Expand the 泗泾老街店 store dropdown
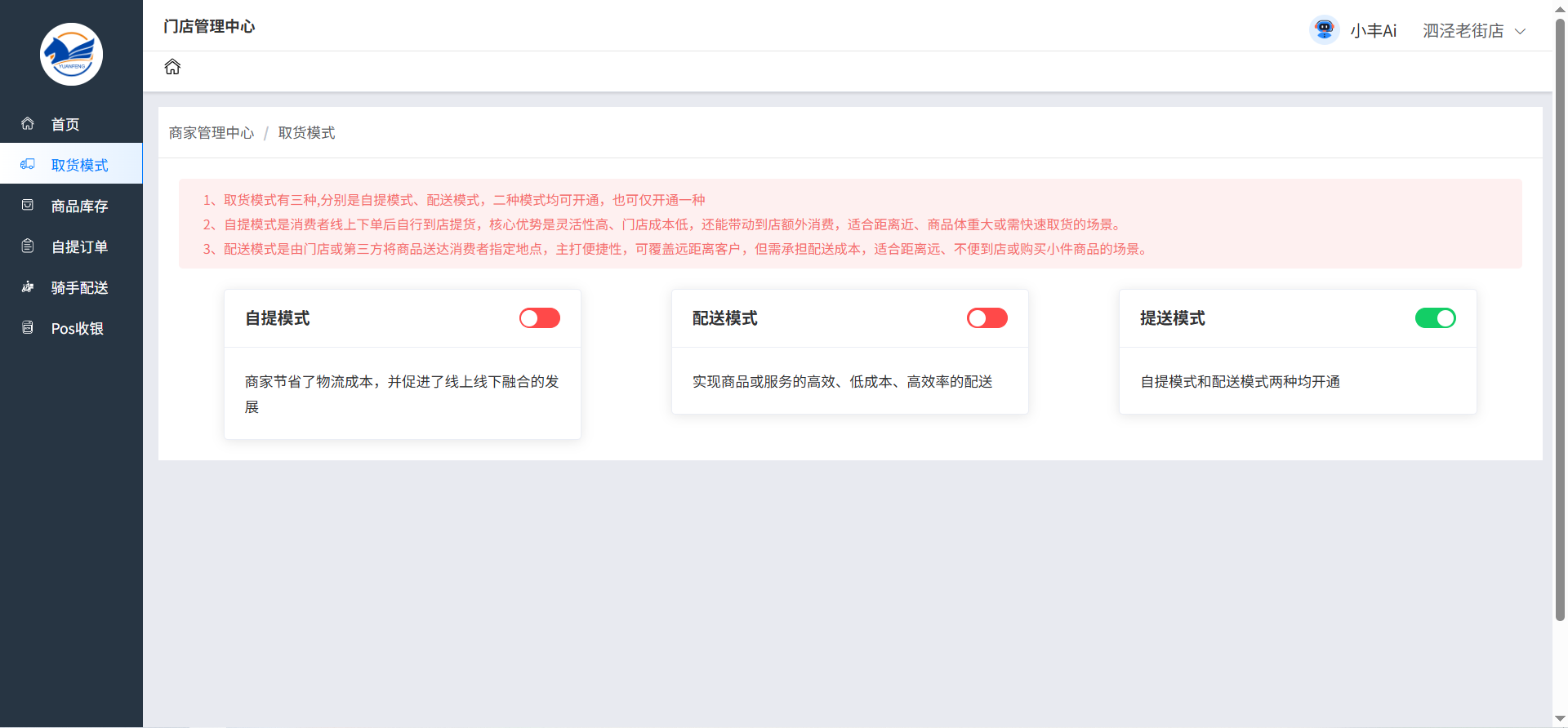This screenshot has height=728, width=1568. click(1463, 31)
